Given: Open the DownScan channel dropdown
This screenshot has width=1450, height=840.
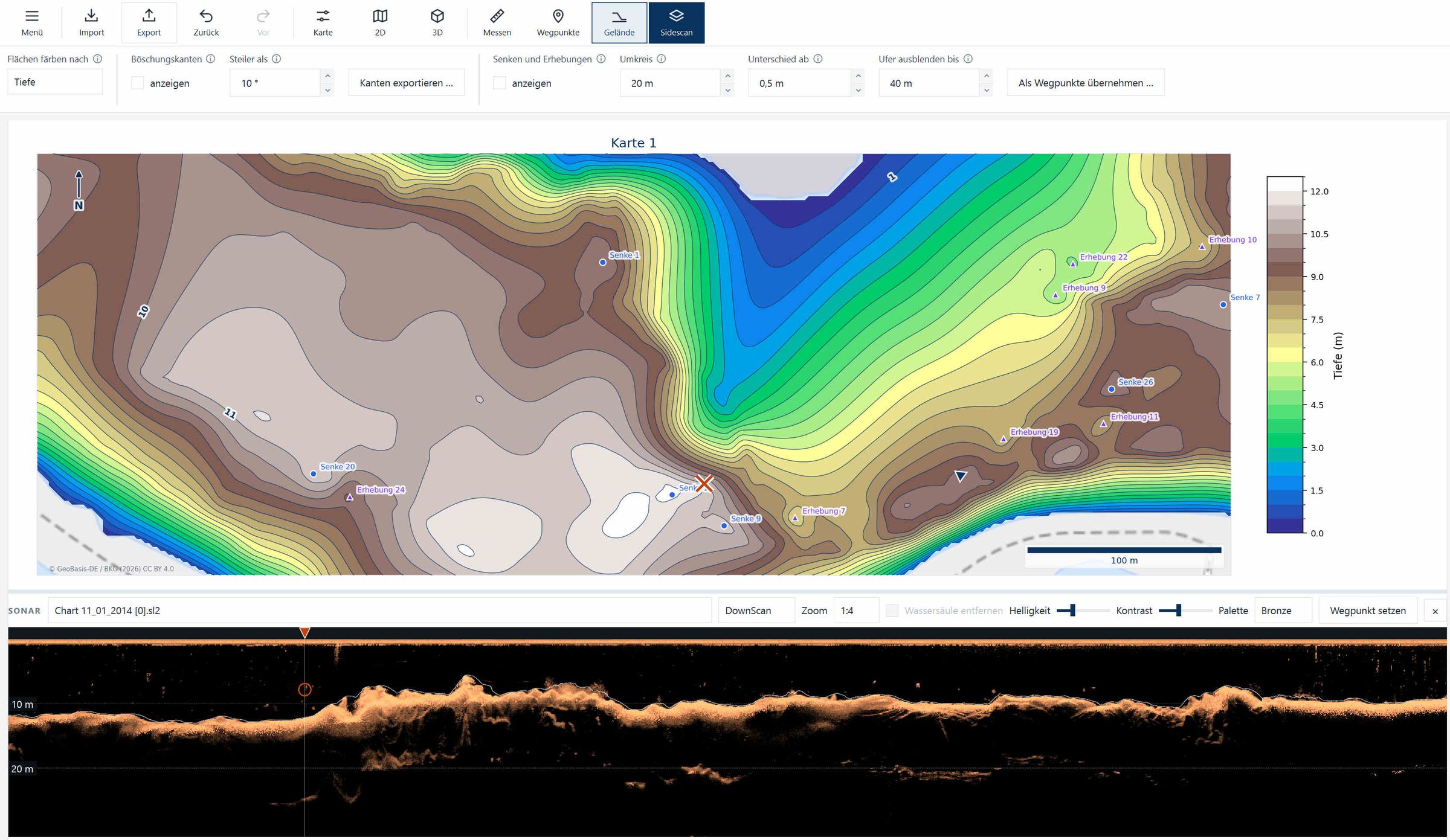Looking at the screenshot, I should click(x=756, y=611).
